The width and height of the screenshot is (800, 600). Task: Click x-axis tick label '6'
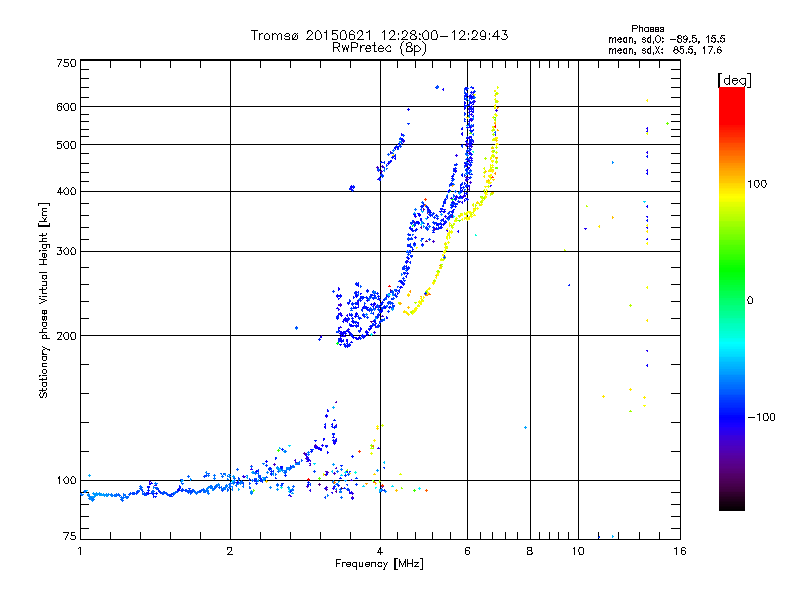click(x=467, y=551)
